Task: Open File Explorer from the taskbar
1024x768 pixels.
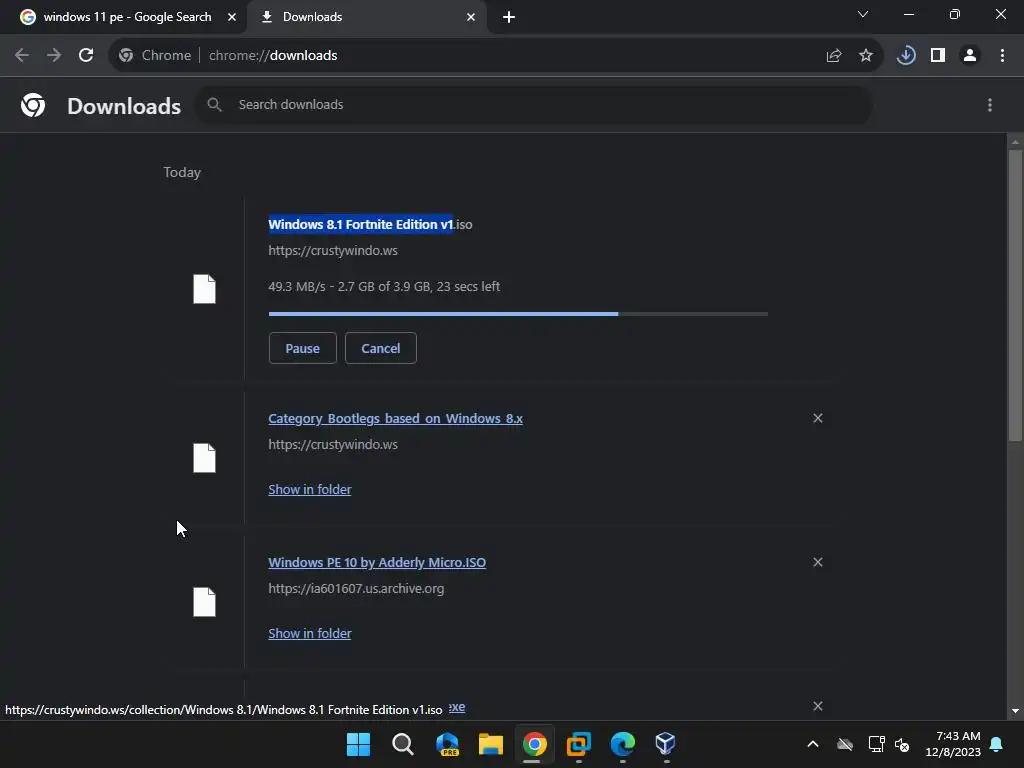Action: (490, 744)
